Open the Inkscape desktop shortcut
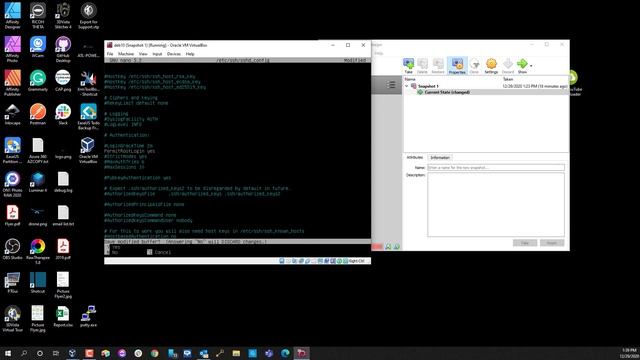The image size is (640, 360). pos(12,114)
